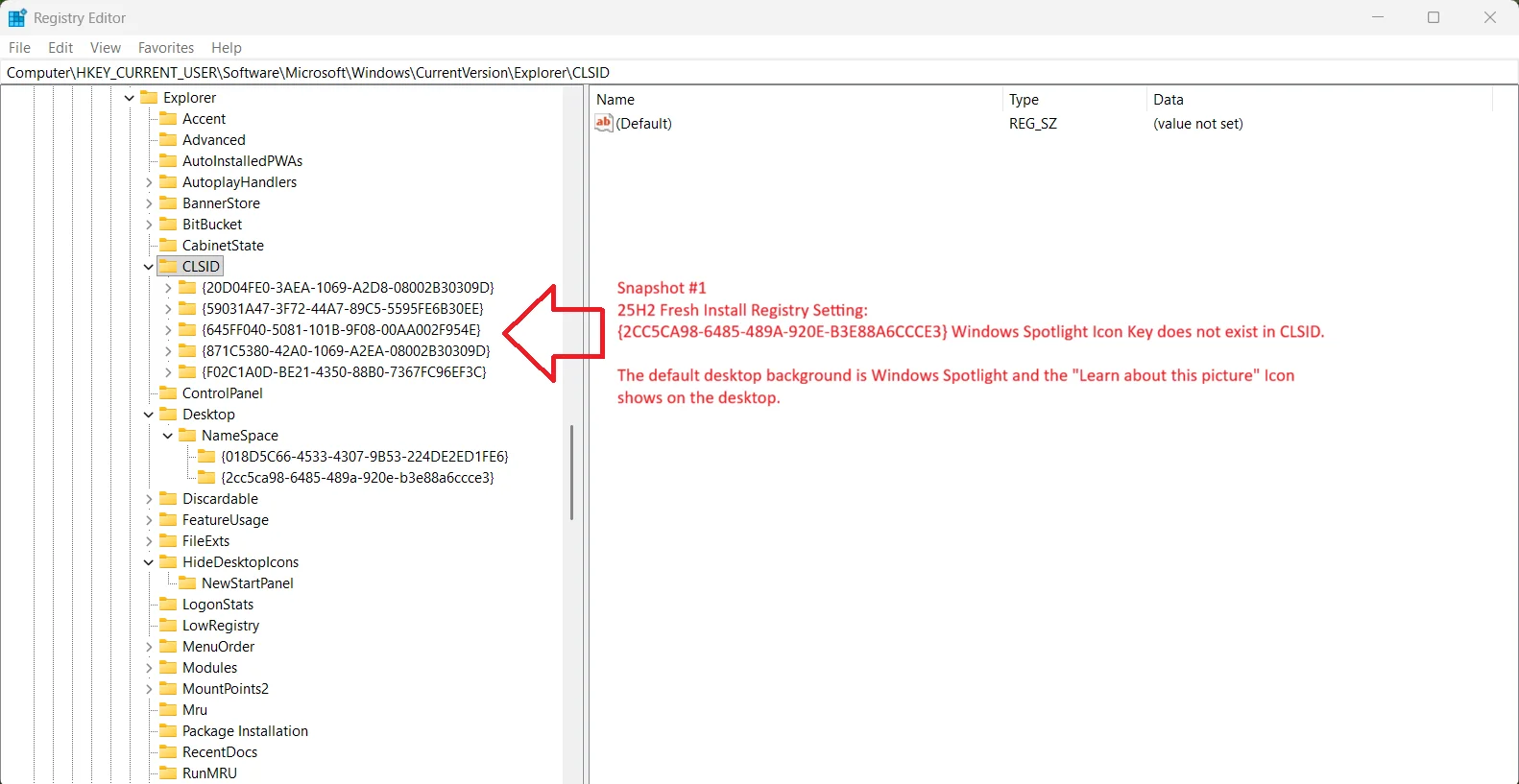Click the CabinetState folder icon
Screen dimensions: 1519x784
[168, 246]
